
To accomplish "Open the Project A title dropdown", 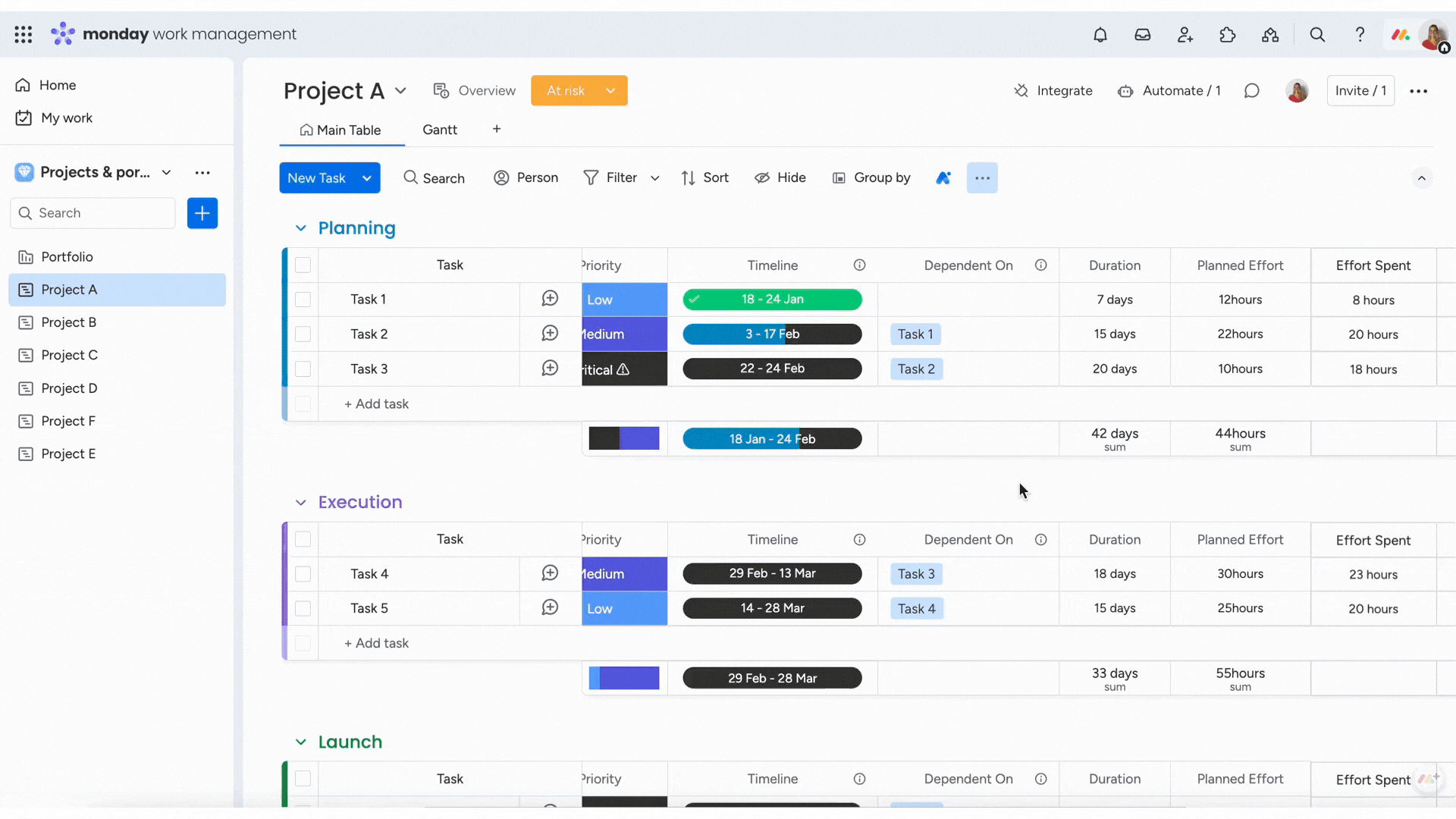I will tap(400, 90).
